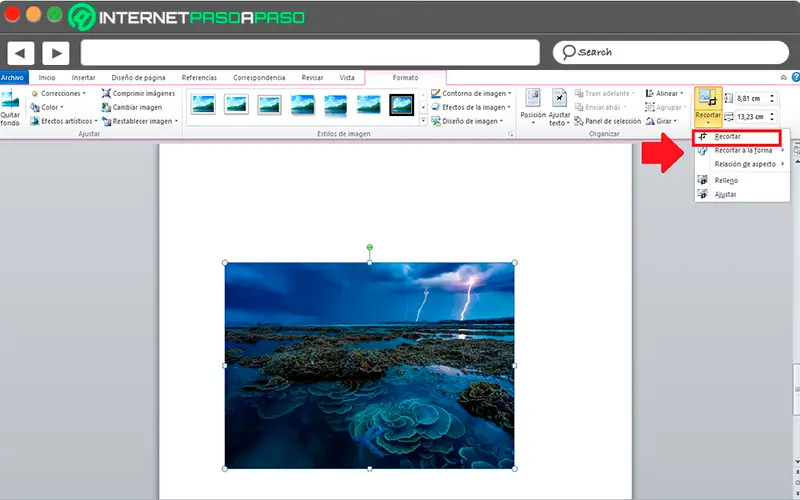Switch to the Insertar tab
The image size is (800, 500).
(x=83, y=78)
